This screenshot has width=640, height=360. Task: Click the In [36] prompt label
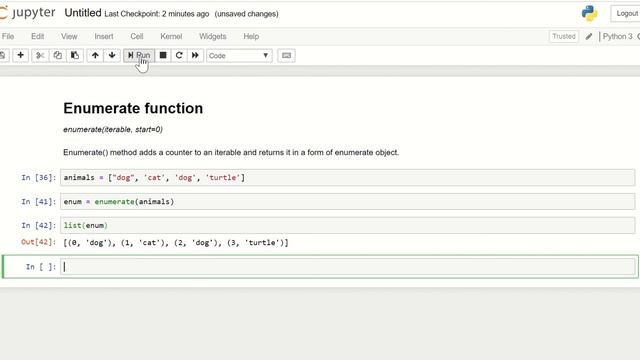click(x=39, y=178)
